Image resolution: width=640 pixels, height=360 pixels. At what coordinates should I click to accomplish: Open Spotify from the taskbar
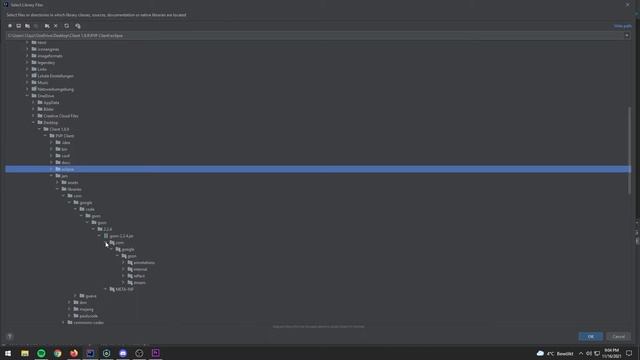click(41, 353)
